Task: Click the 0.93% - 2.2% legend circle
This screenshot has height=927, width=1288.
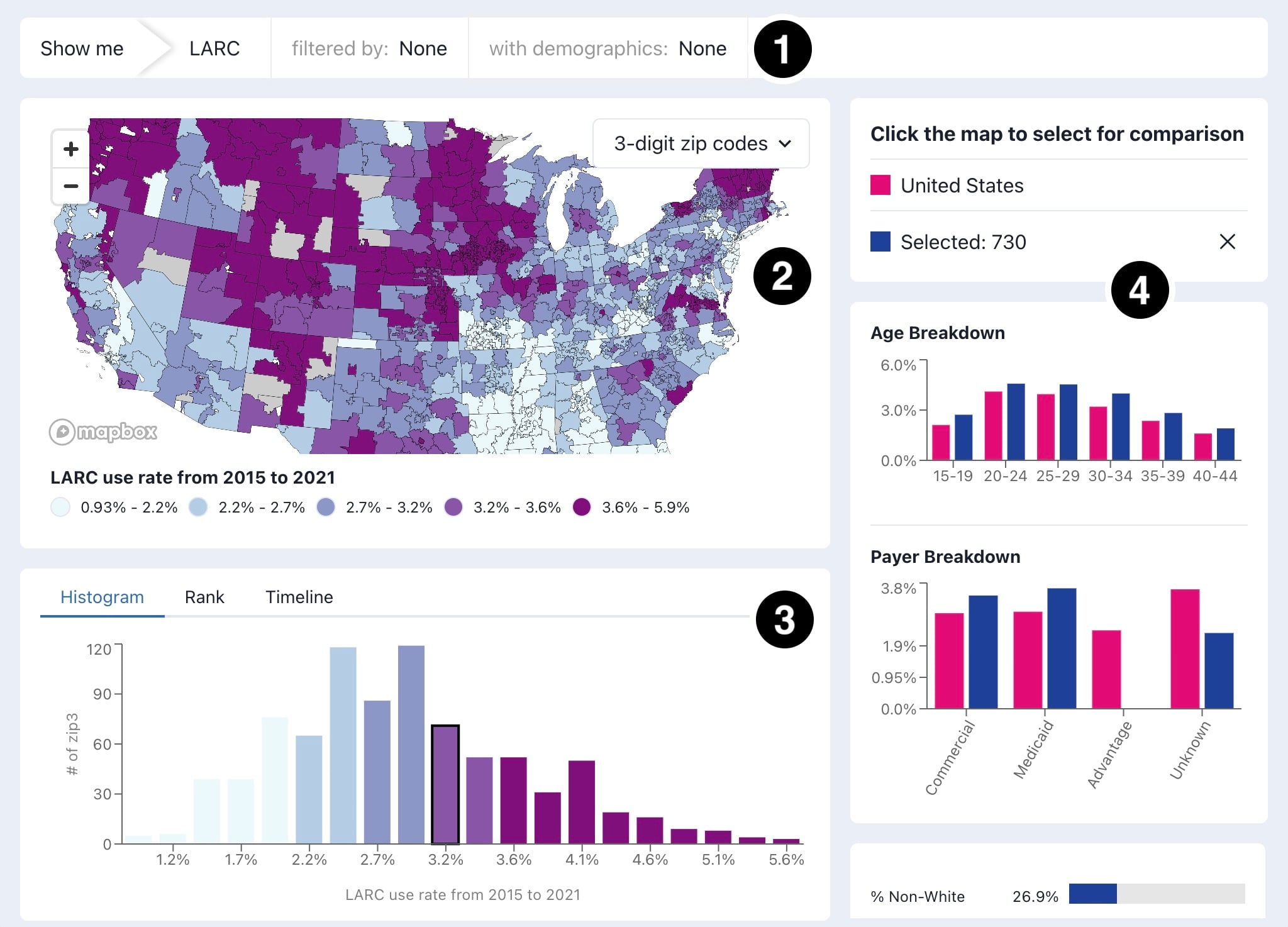Action: coord(61,507)
